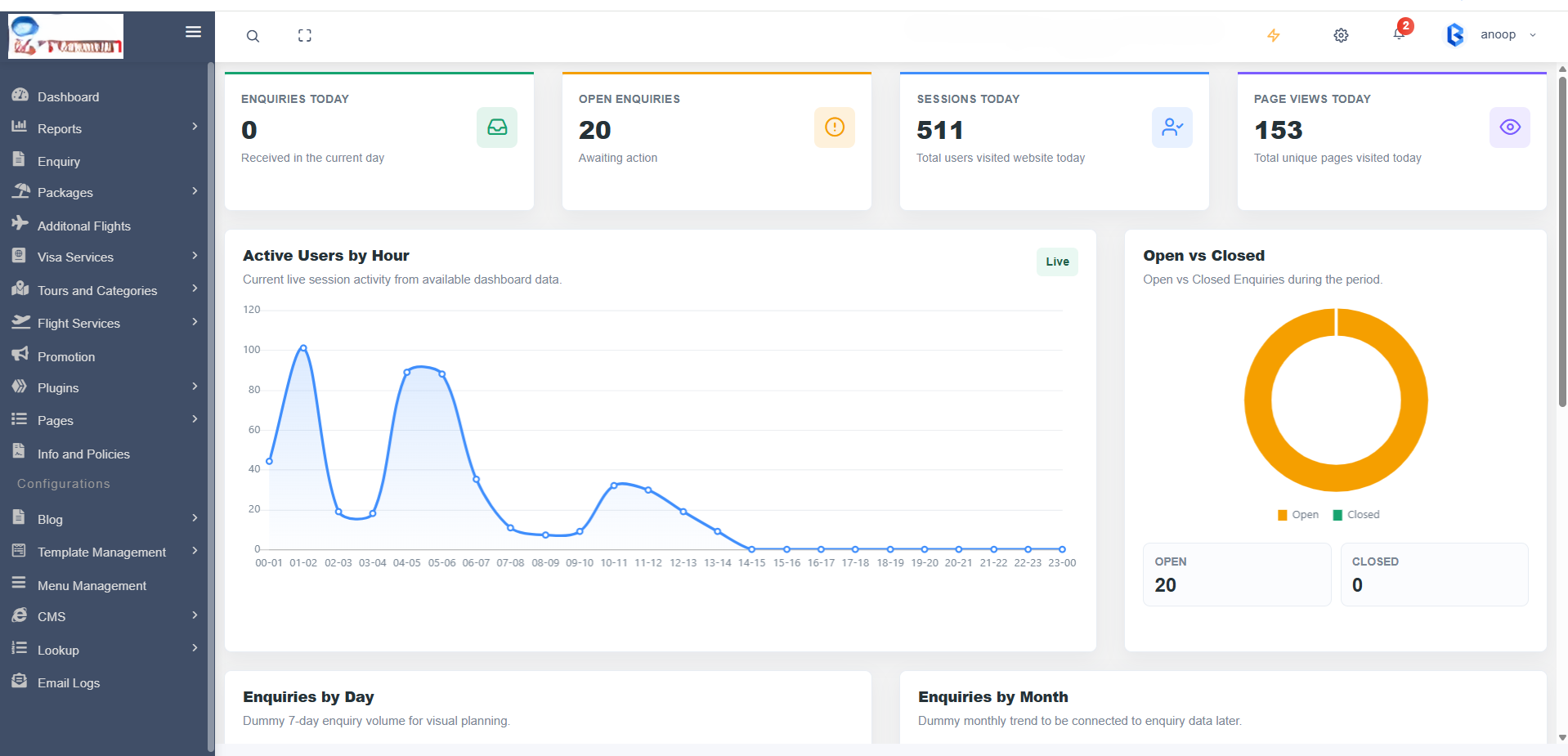Image resolution: width=1568 pixels, height=756 pixels.
Task: Enter fullscreen mode via the expand icon
Action: [305, 35]
